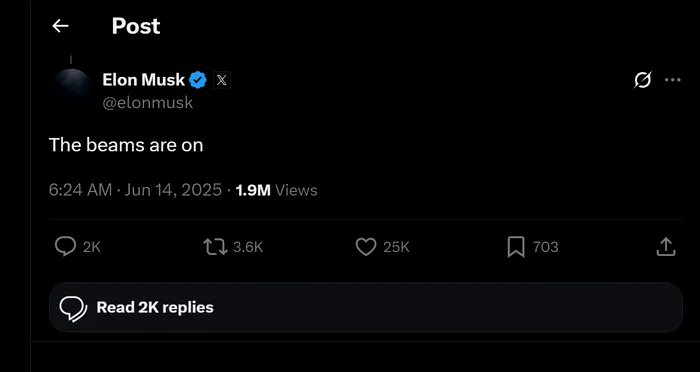
Task: Click the double chat bubble icon in replies bar
Action: coord(73,309)
